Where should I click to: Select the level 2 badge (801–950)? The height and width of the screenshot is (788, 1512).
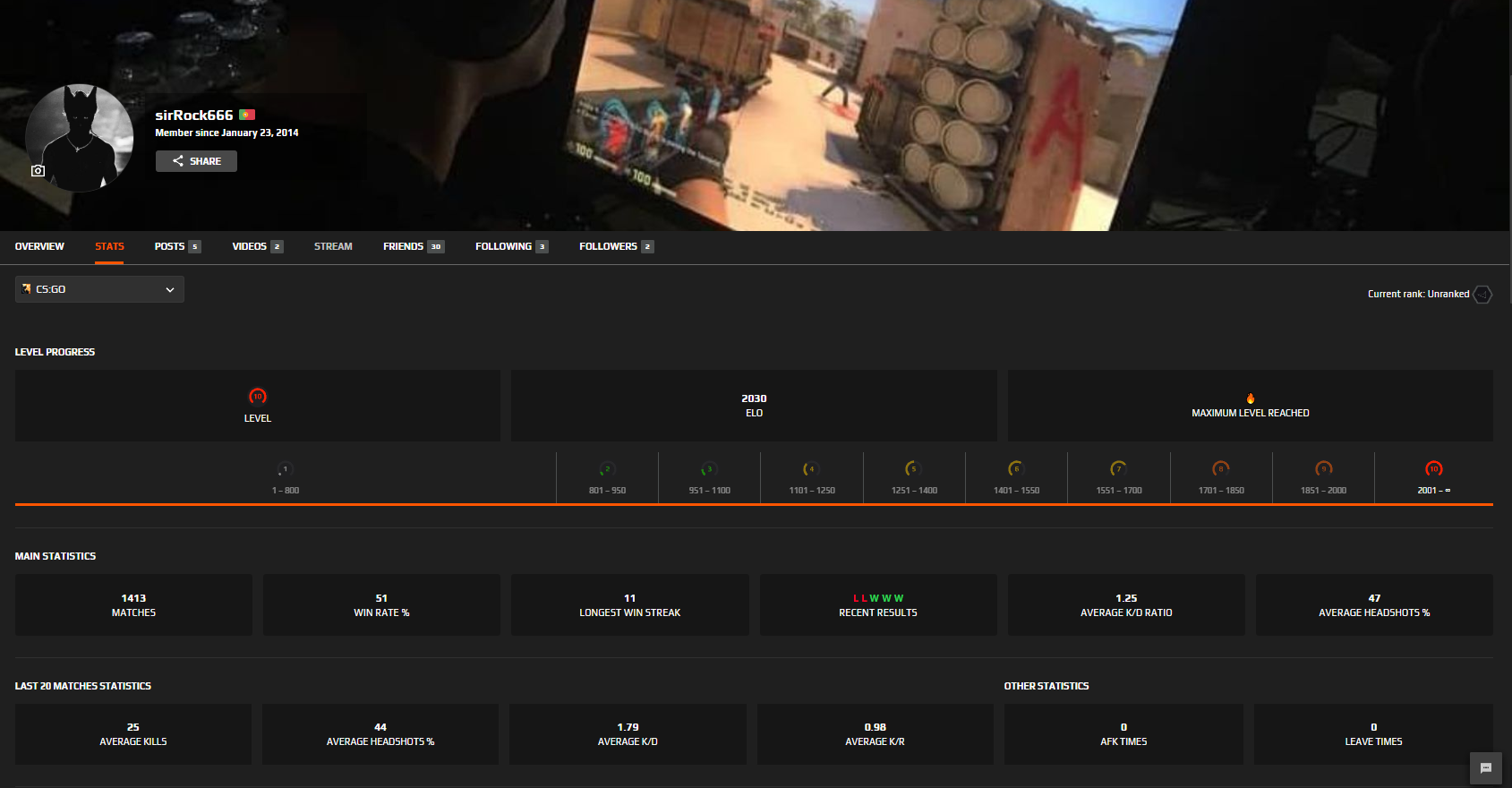607,469
